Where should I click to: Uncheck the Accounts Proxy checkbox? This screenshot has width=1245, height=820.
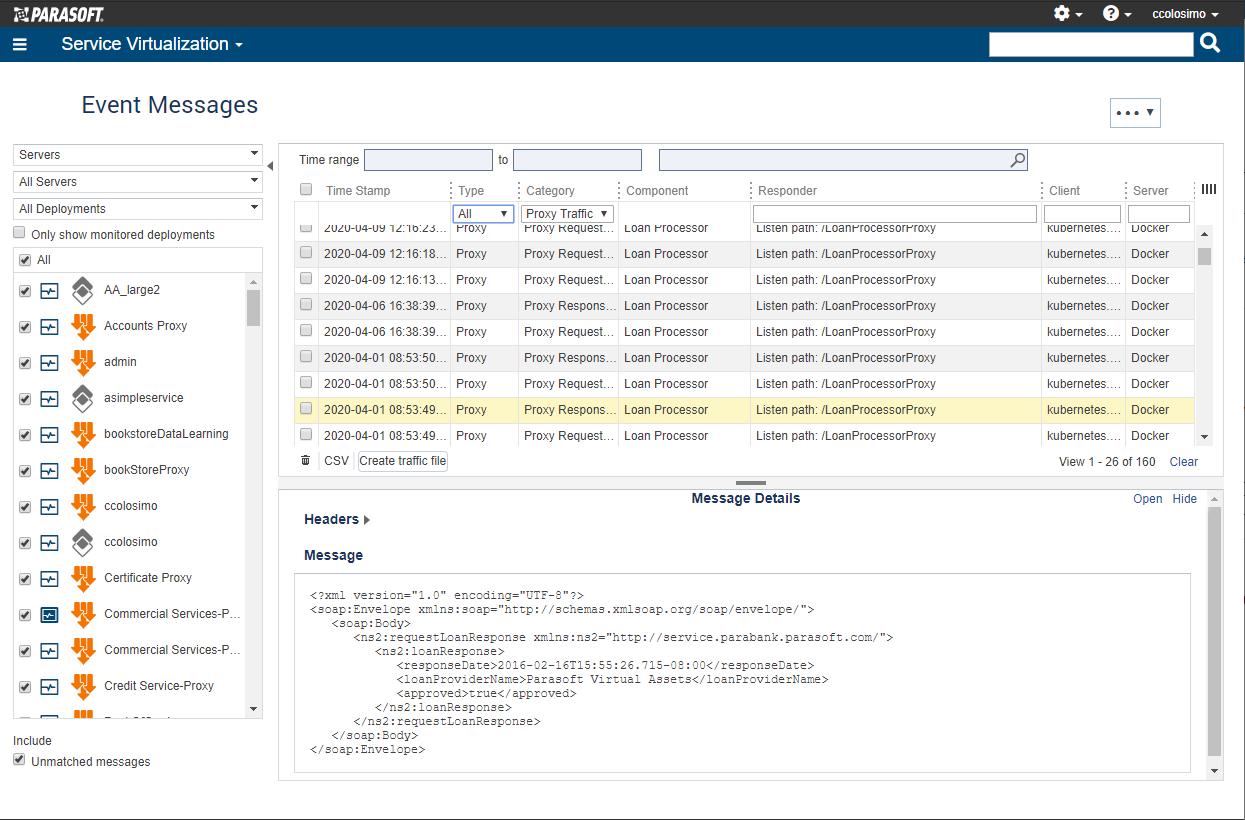[25, 327]
